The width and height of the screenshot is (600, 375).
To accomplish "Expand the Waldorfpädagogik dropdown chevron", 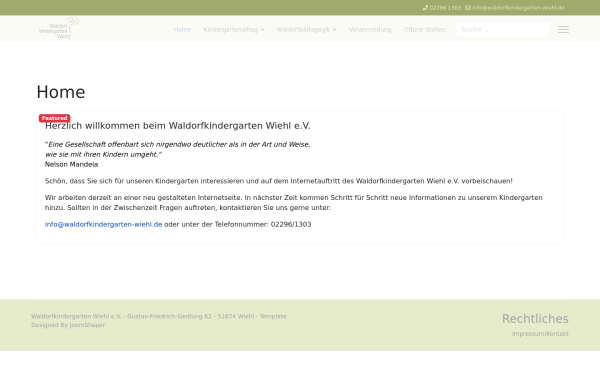I will pos(334,29).
